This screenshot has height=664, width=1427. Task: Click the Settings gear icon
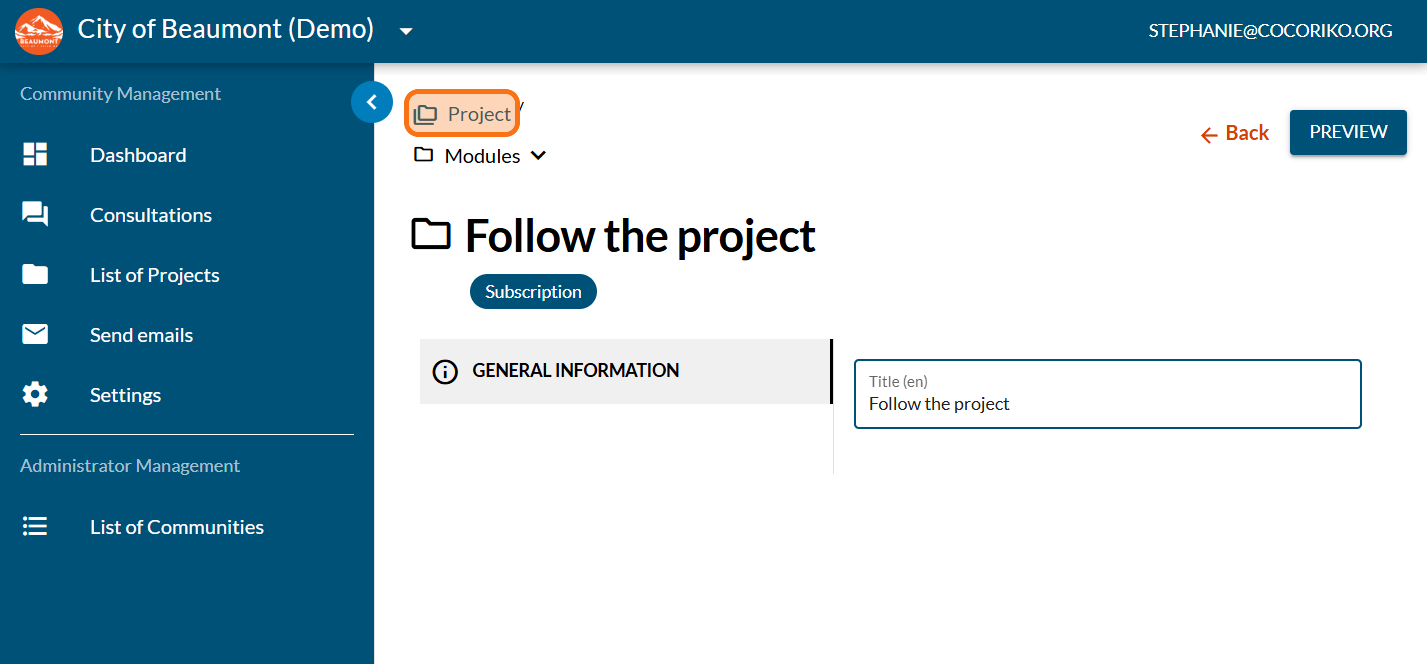pyautogui.click(x=35, y=395)
